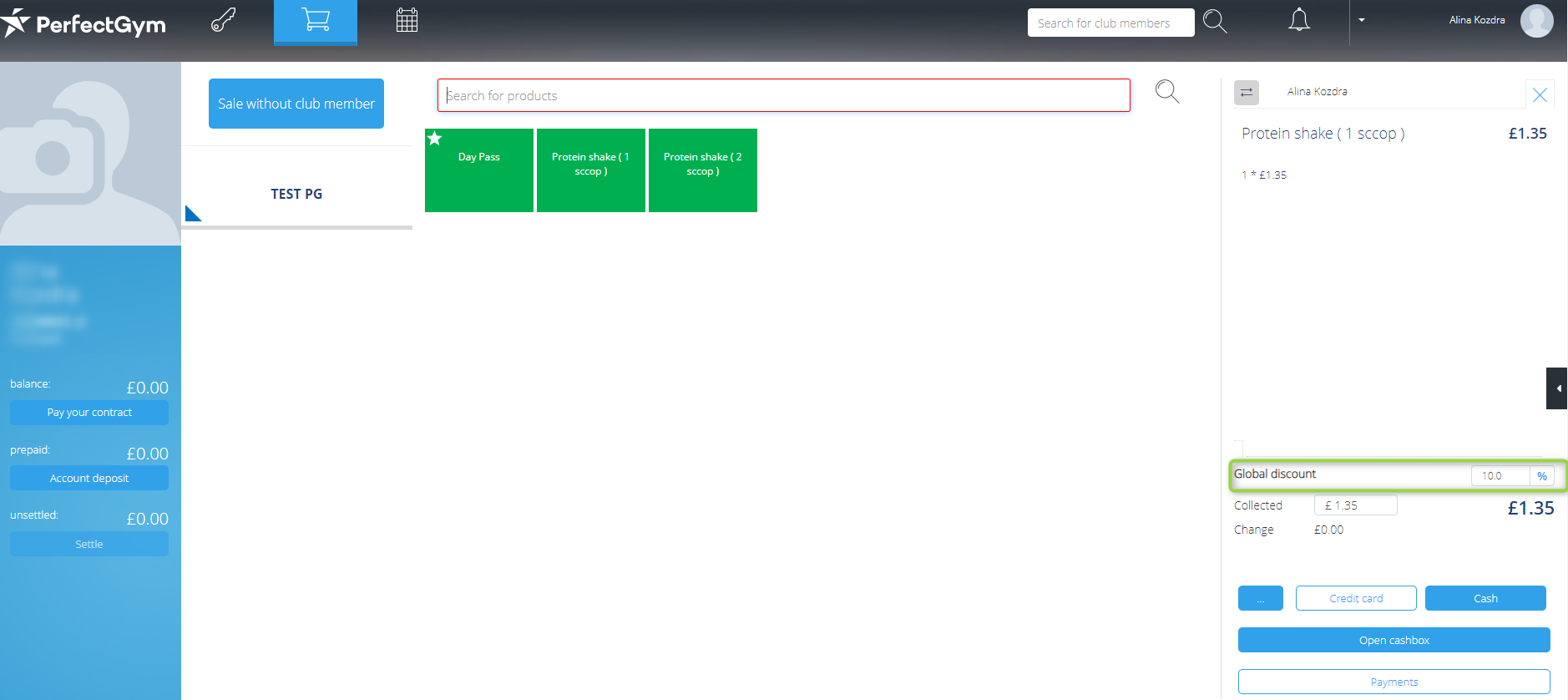Click Sale without club member button
The height and width of the screenshot is (700, 1568).
click(x=296, y=104)
